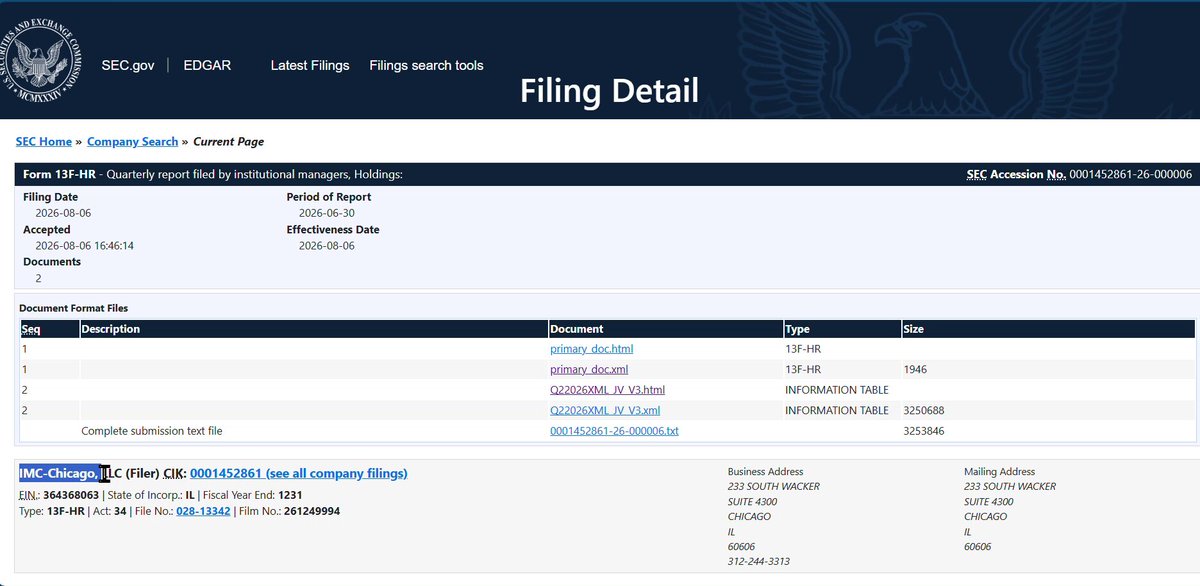
Task: Click the accession number 0001452861-26-000006 text
Action: point(1130,174)
